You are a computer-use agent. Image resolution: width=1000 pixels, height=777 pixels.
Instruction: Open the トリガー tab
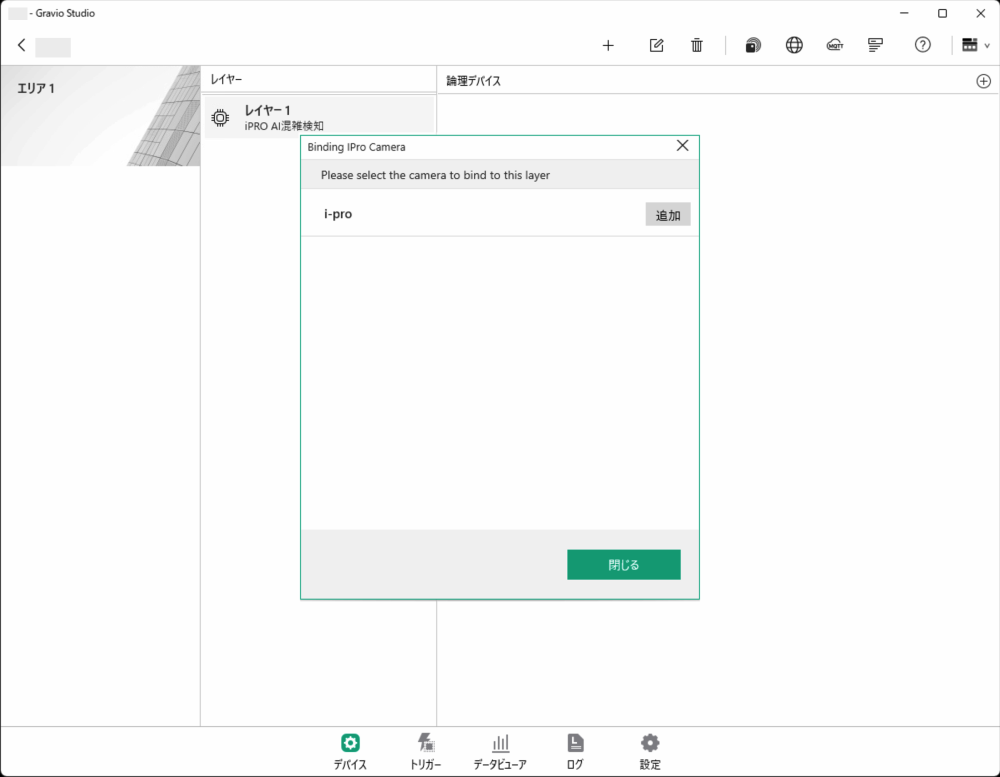click(425, 751)
